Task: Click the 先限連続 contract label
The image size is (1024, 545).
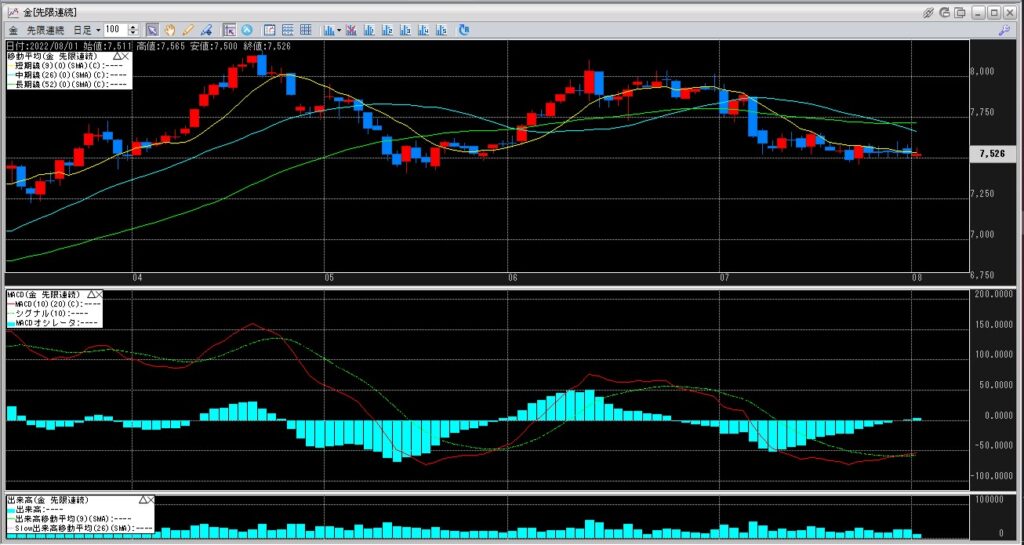Action: tap(44, 30)
